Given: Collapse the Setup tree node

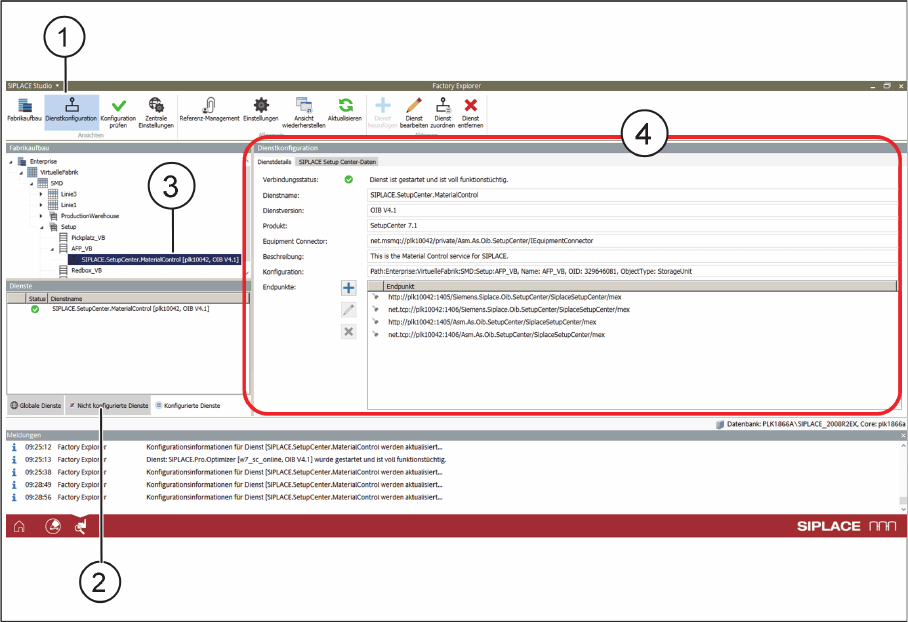Looking at the screenshot, I should [x=41, y=227].
